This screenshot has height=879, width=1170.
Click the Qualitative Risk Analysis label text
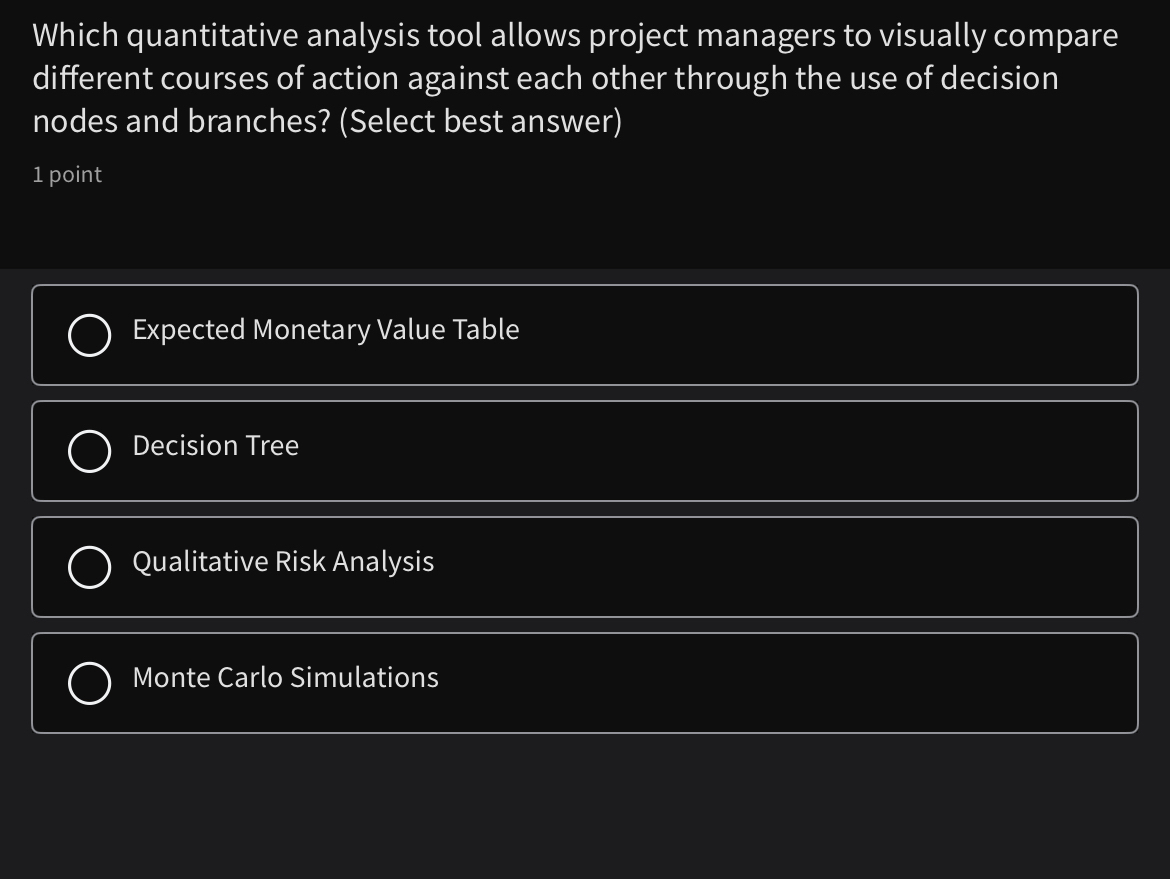click(282, 563)
